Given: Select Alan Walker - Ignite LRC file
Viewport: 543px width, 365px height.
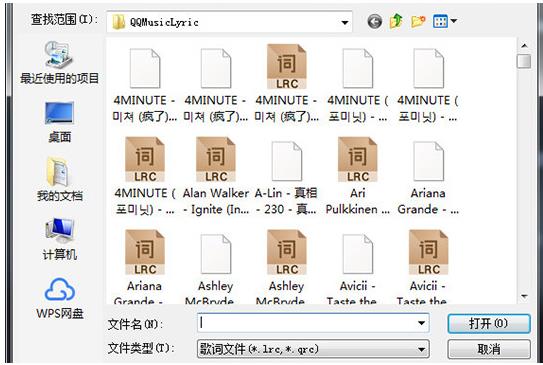Looking at the screenshot, I should [216, 177].
